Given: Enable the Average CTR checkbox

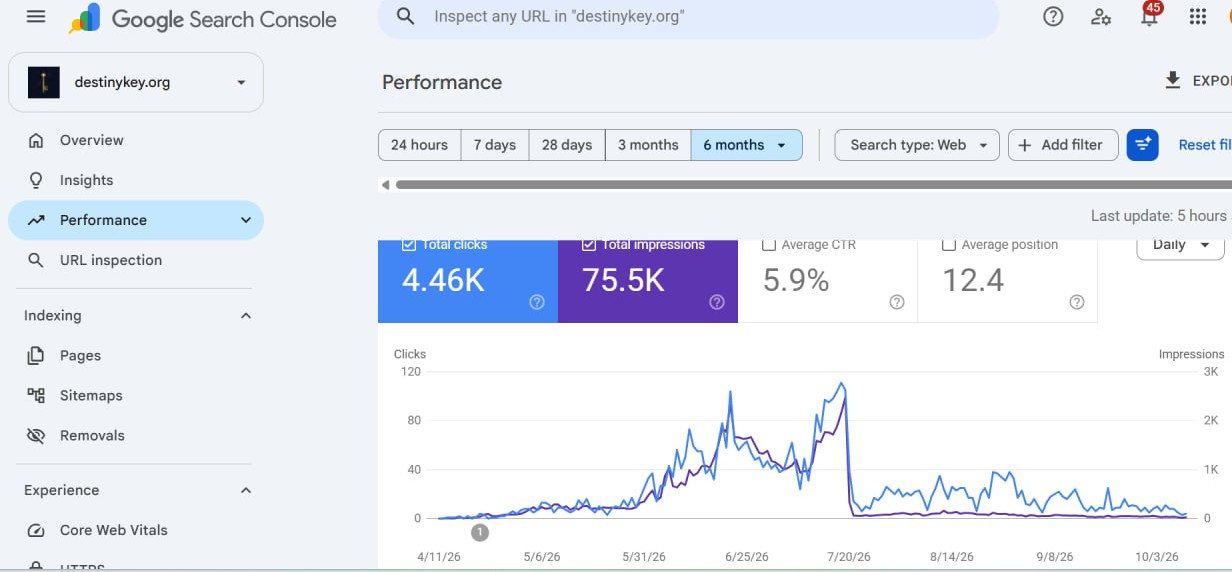Looking at the screenshot, I should pyautogui.click(x=768, y=244).
